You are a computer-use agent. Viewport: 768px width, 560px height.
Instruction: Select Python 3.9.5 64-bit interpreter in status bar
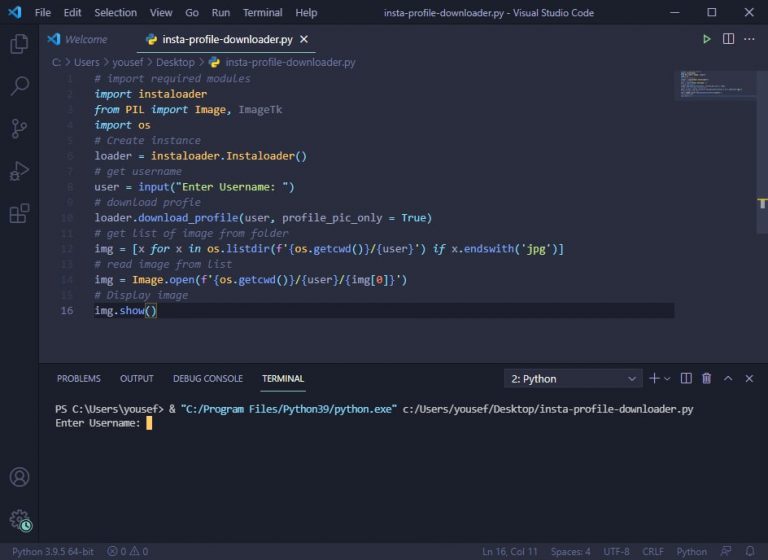click(53, 552)
